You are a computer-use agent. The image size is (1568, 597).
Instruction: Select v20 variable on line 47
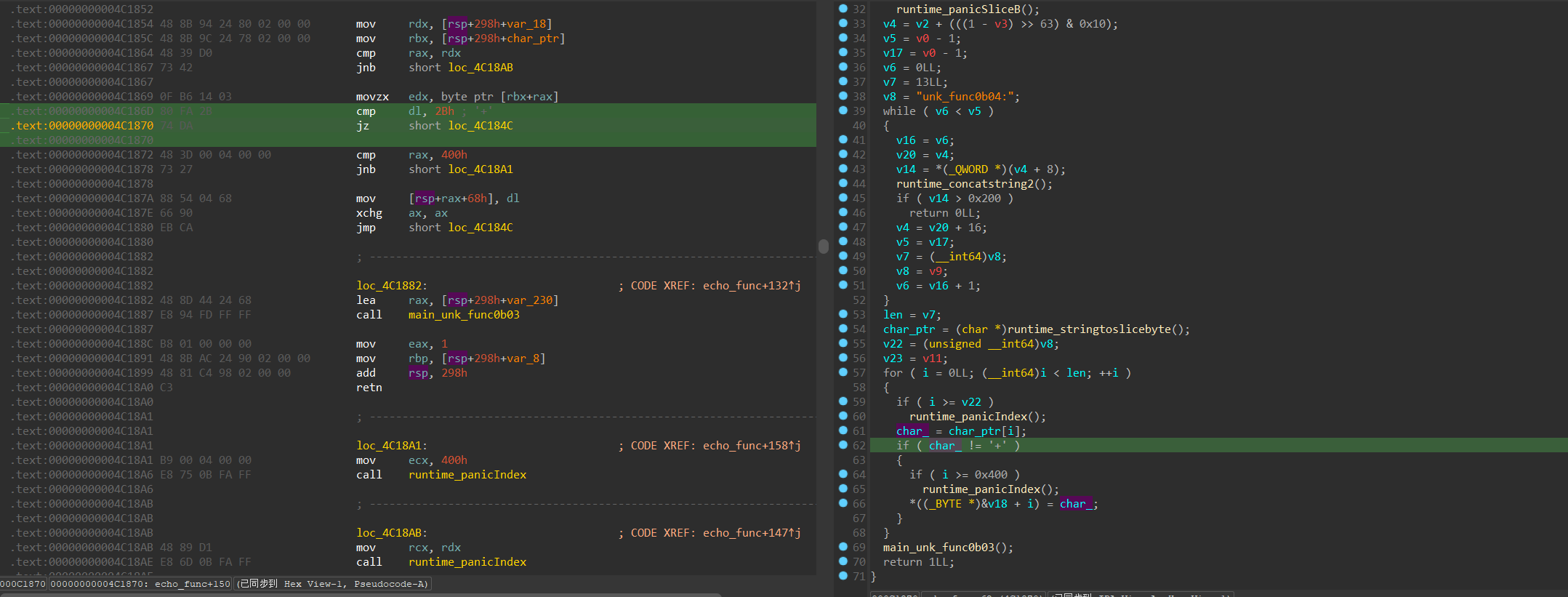tap(938, 228)
